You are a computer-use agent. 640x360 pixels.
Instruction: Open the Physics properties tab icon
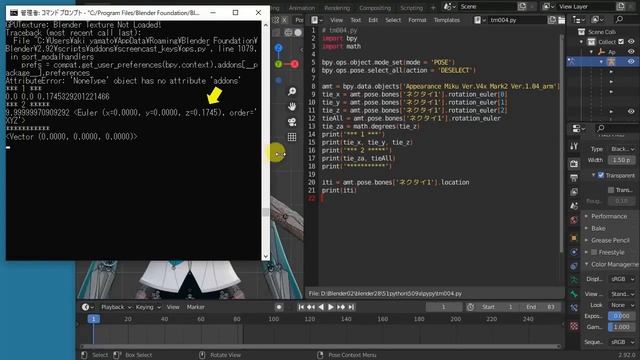click(574, 252)
